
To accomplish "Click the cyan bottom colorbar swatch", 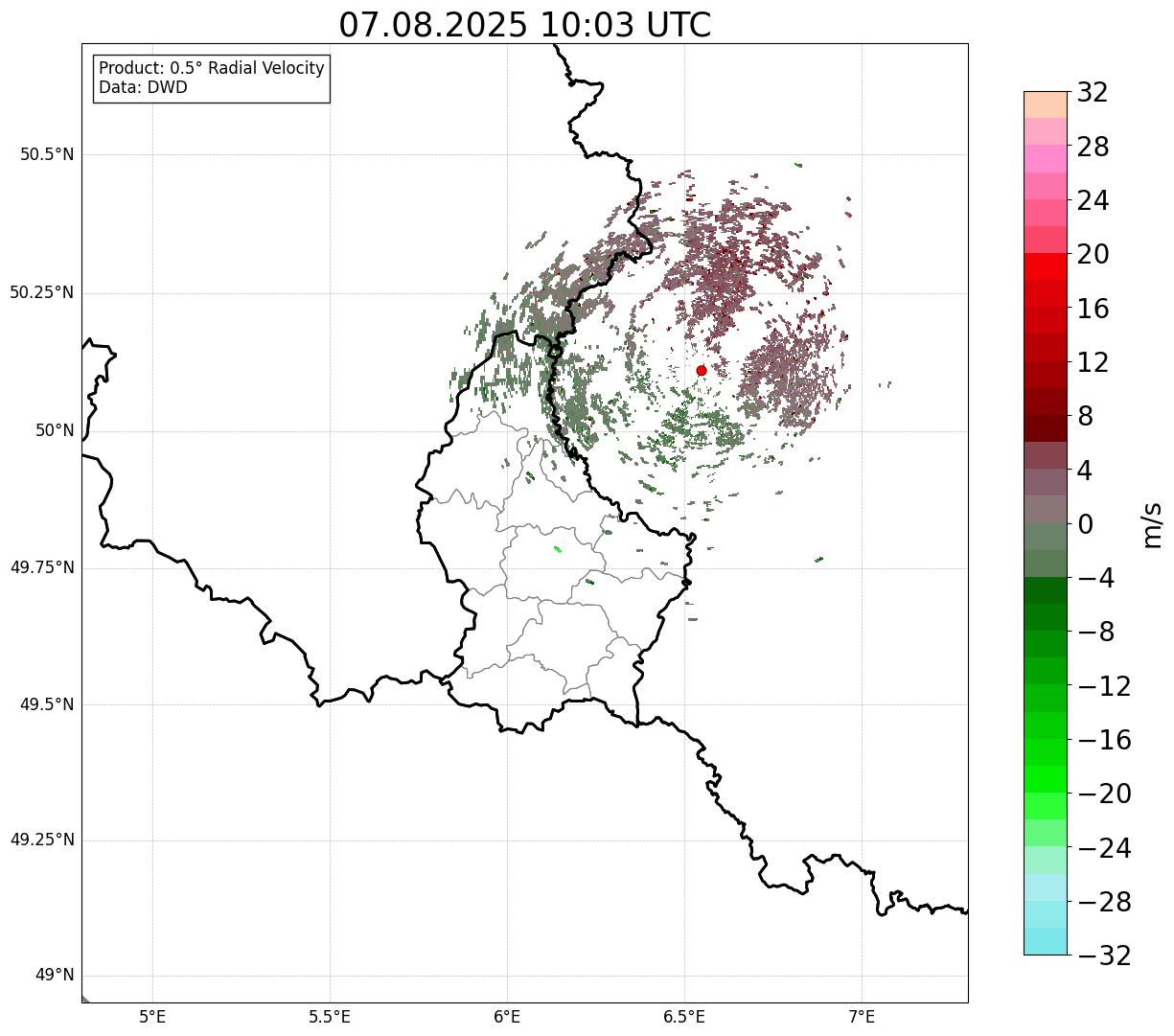I will coord(1046,941).
